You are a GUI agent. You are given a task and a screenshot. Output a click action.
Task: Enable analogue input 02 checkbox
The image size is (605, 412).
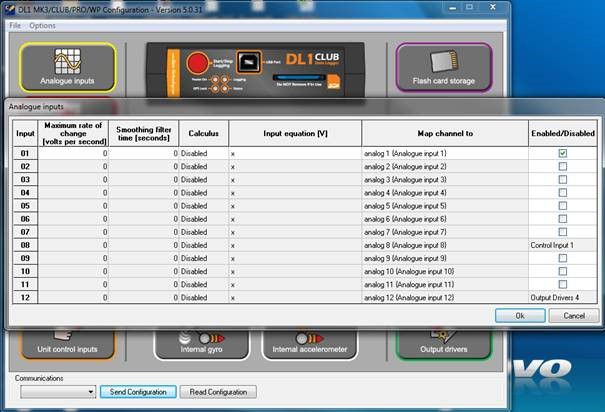563,166
